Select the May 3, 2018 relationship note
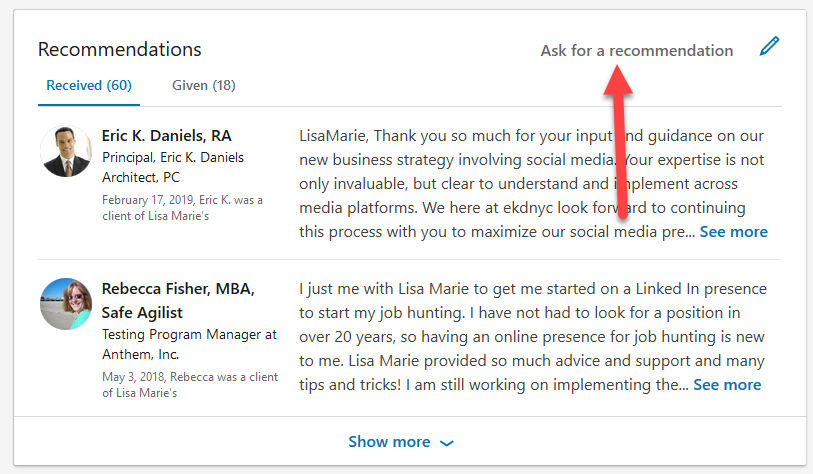 coord(190,384)
